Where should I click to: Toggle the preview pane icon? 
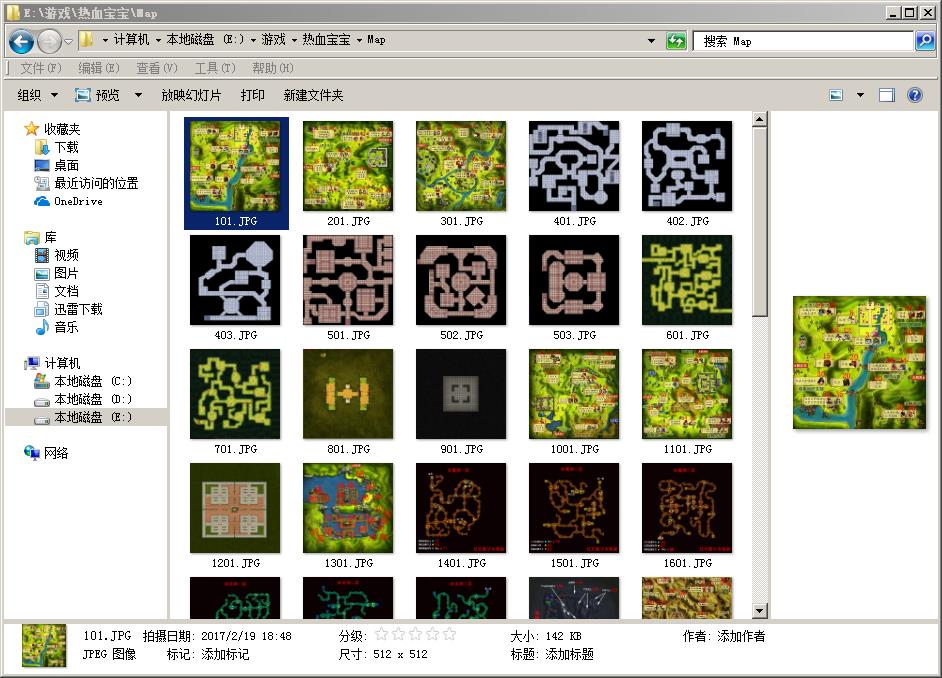click(887, 95)
